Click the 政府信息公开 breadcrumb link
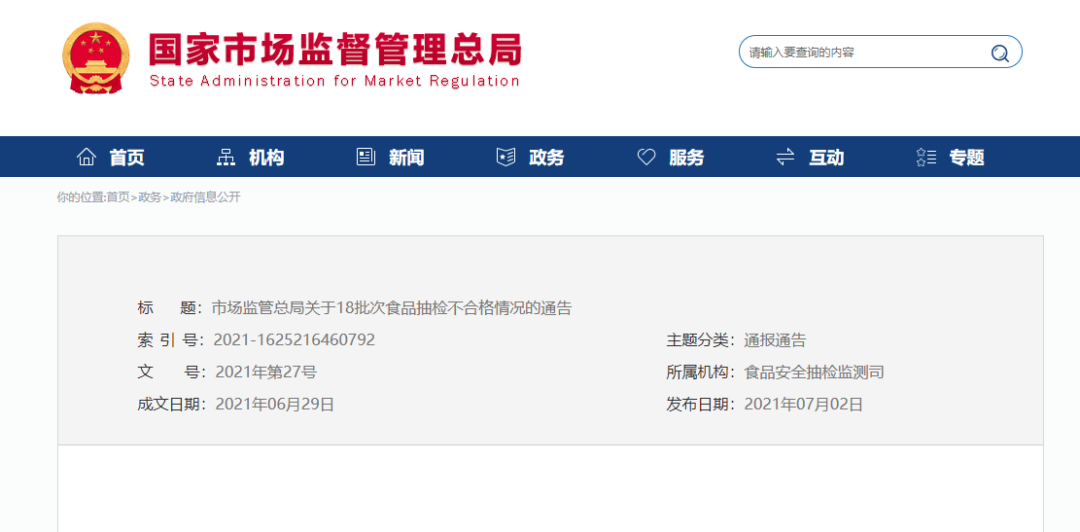The image size is (1080, 532). coord(205,197)
